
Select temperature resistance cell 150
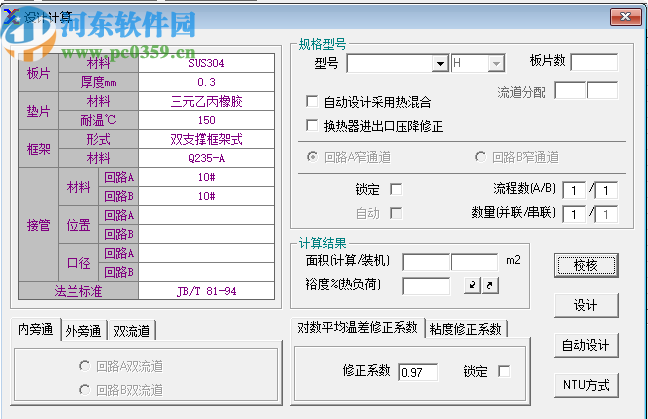pos(206,120)
